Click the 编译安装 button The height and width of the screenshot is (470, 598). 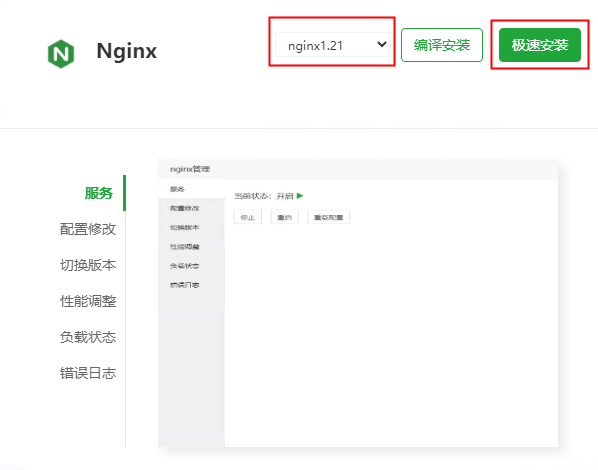pos(442,45)
